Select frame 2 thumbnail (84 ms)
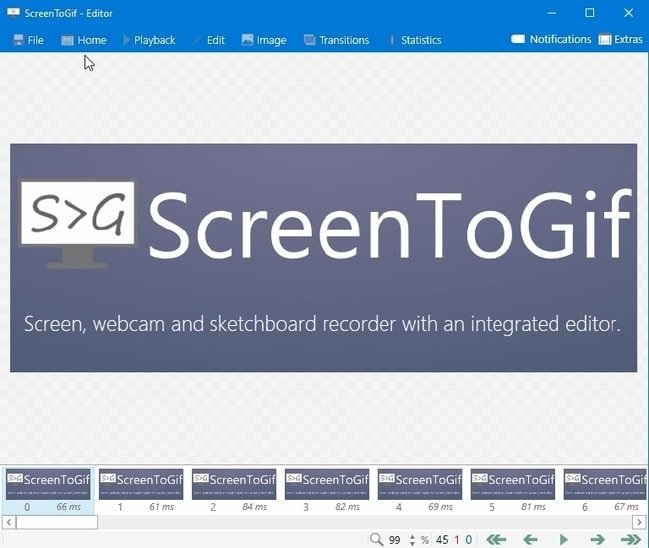This screenshot has height=548, width=649. pos(234,491)
